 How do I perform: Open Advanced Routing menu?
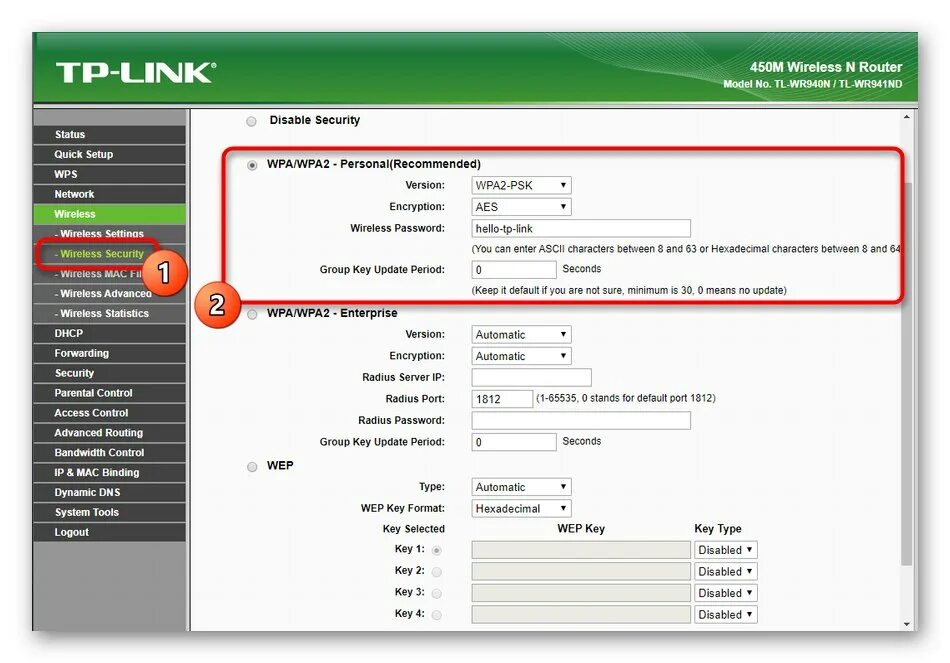pos(110,433)
